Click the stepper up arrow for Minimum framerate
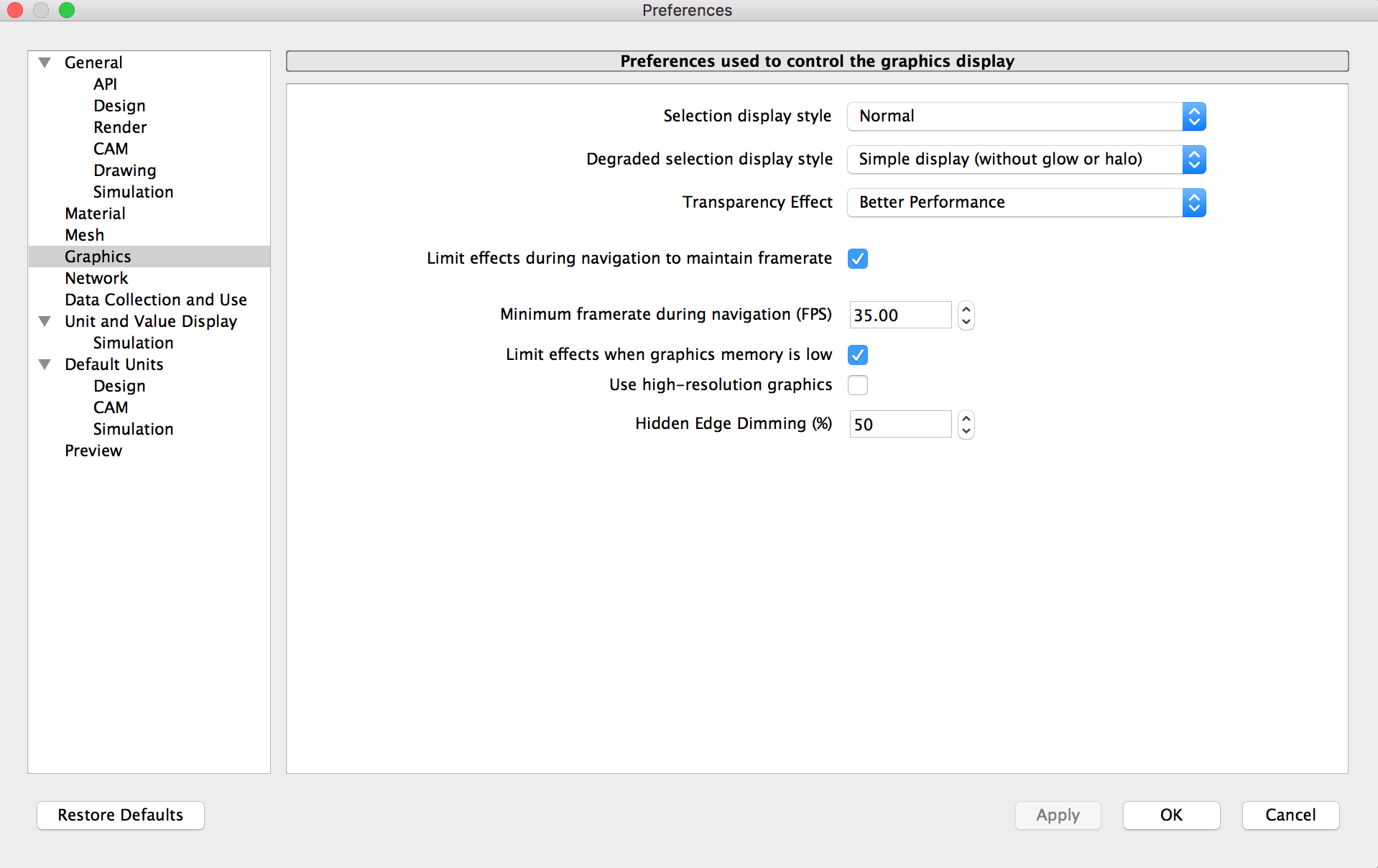The width and height of the screenshot is (1378, 868). (x=966, y=309)
